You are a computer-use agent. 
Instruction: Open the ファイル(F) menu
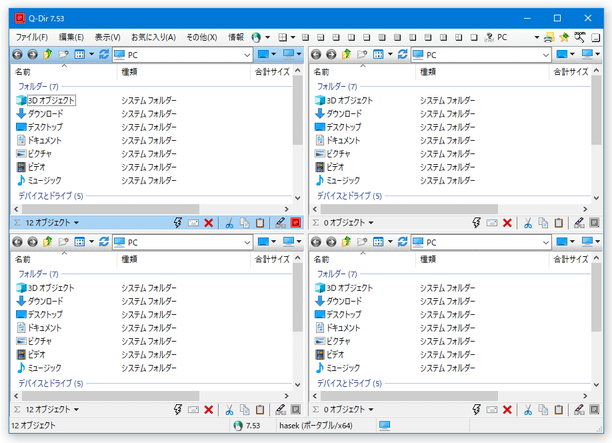coord(32,37)
